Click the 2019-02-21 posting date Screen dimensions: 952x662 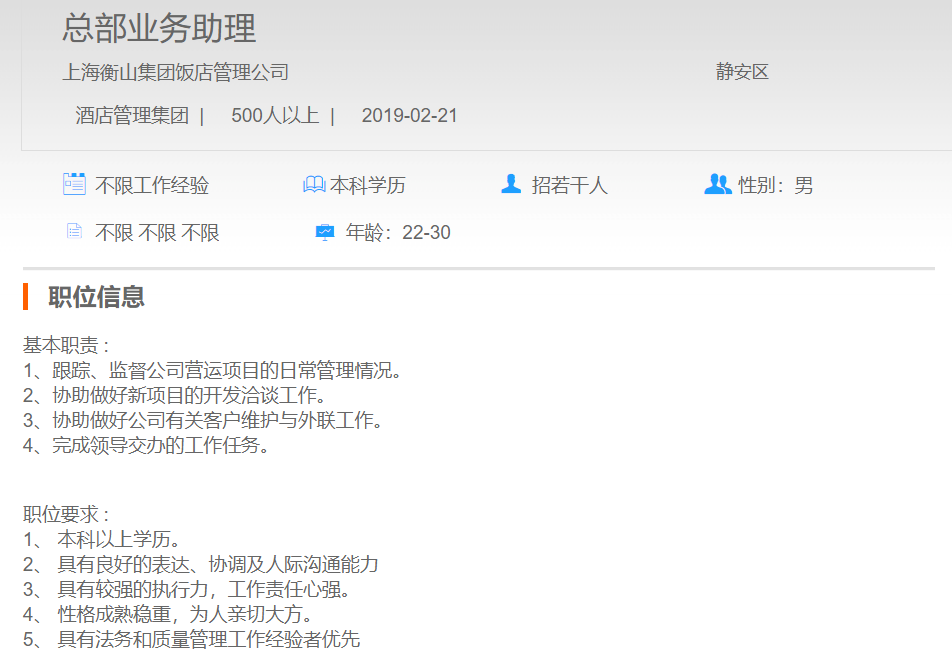409,115
